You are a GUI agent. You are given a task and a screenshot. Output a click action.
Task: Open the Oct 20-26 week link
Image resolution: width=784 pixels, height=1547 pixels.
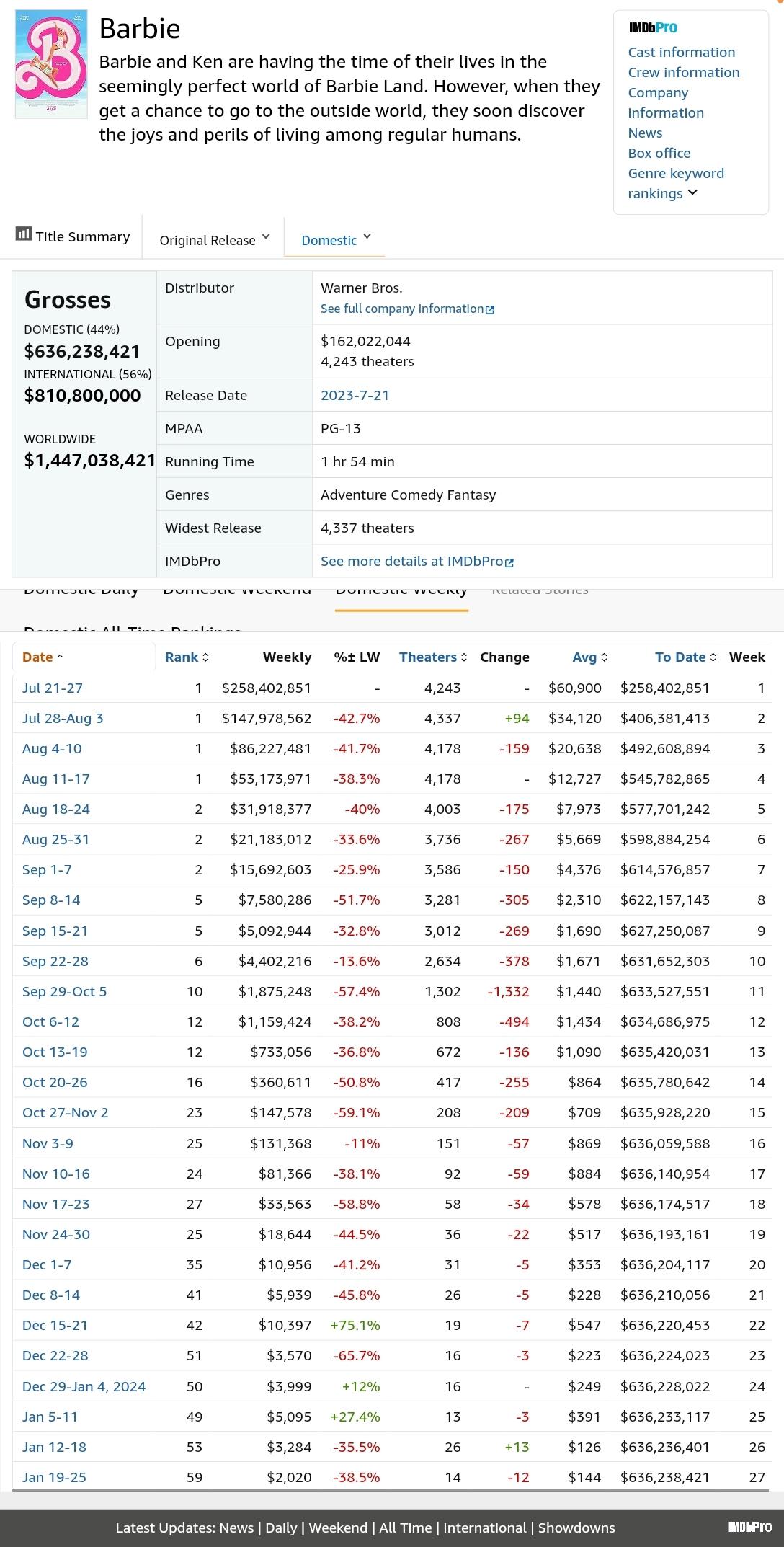click(55, 1082)
